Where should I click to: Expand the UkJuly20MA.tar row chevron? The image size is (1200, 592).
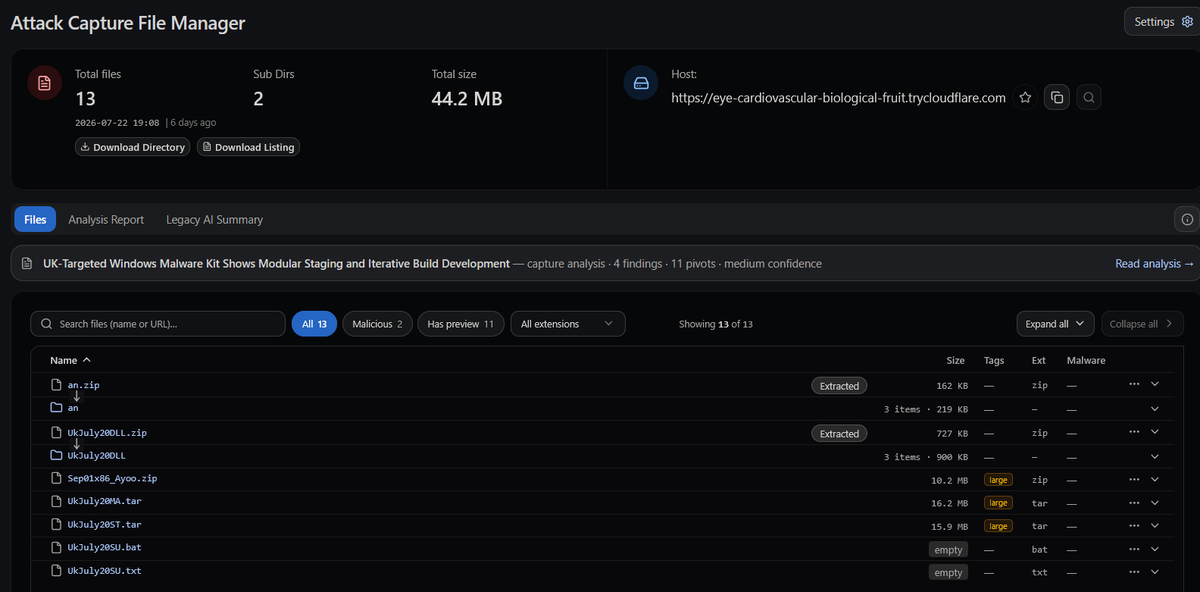pyautogui.click(x=1155, y=501)
